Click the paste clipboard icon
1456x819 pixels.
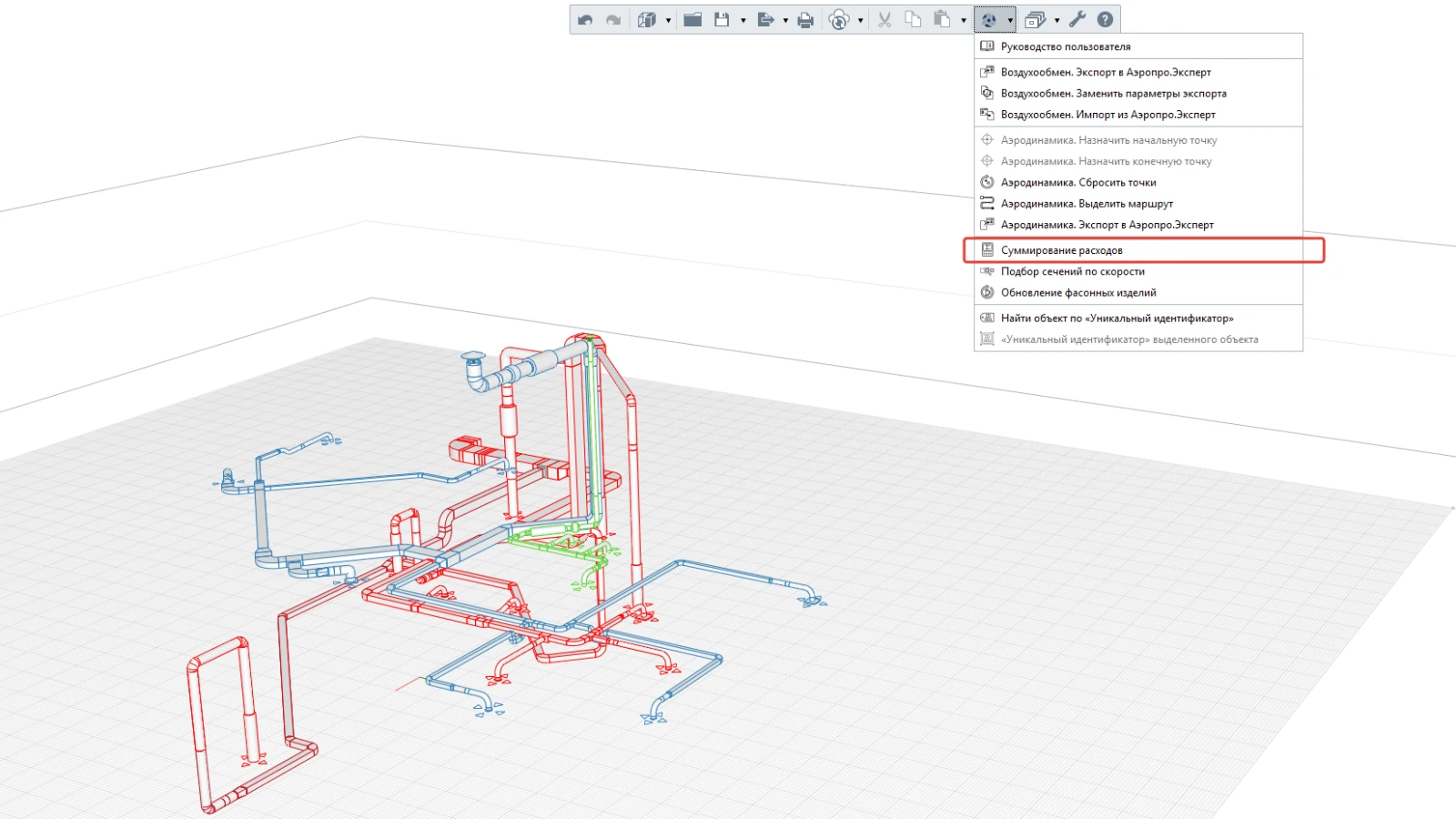(942, 19)
